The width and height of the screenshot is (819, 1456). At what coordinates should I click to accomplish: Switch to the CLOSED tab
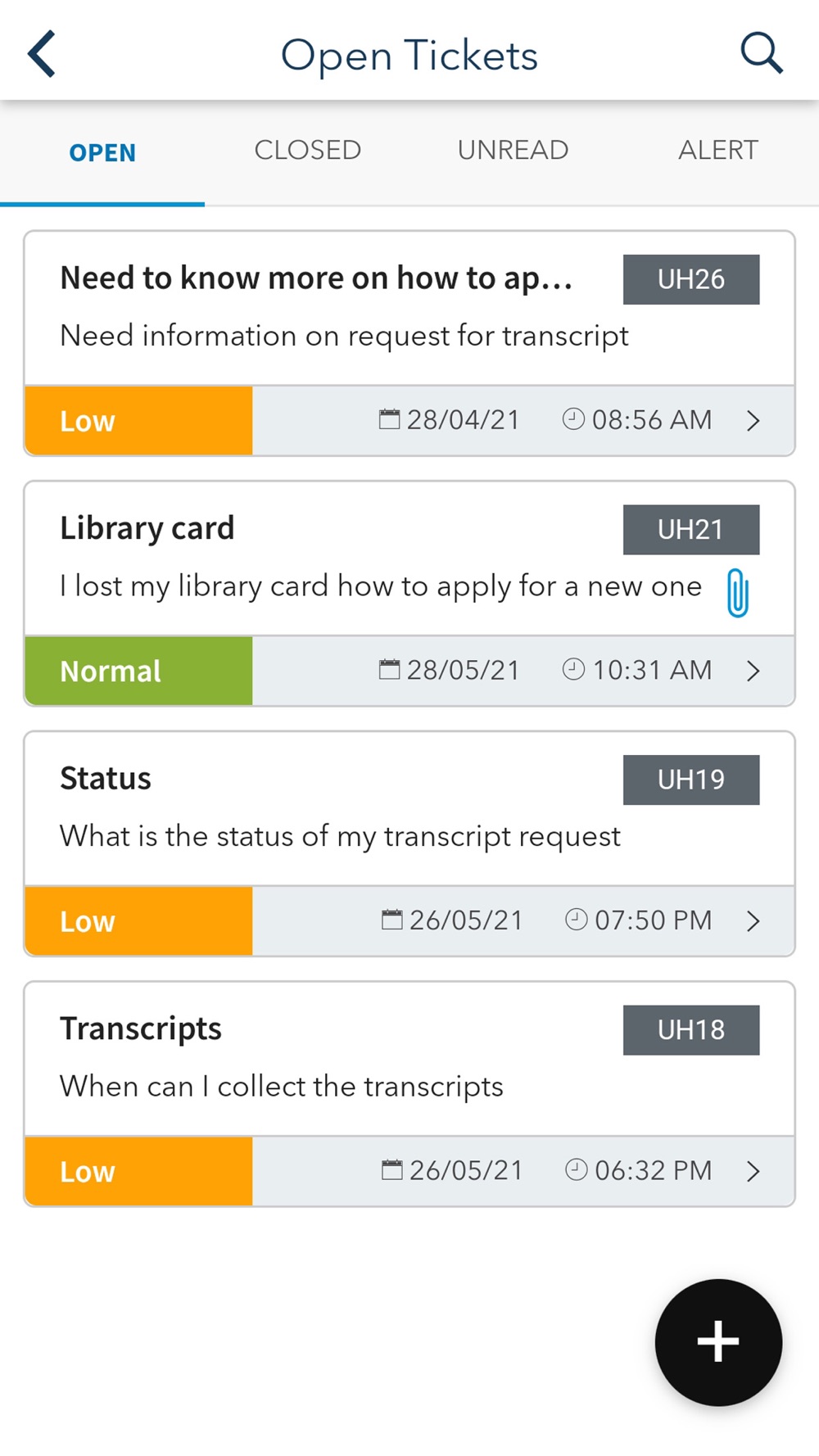307,151
